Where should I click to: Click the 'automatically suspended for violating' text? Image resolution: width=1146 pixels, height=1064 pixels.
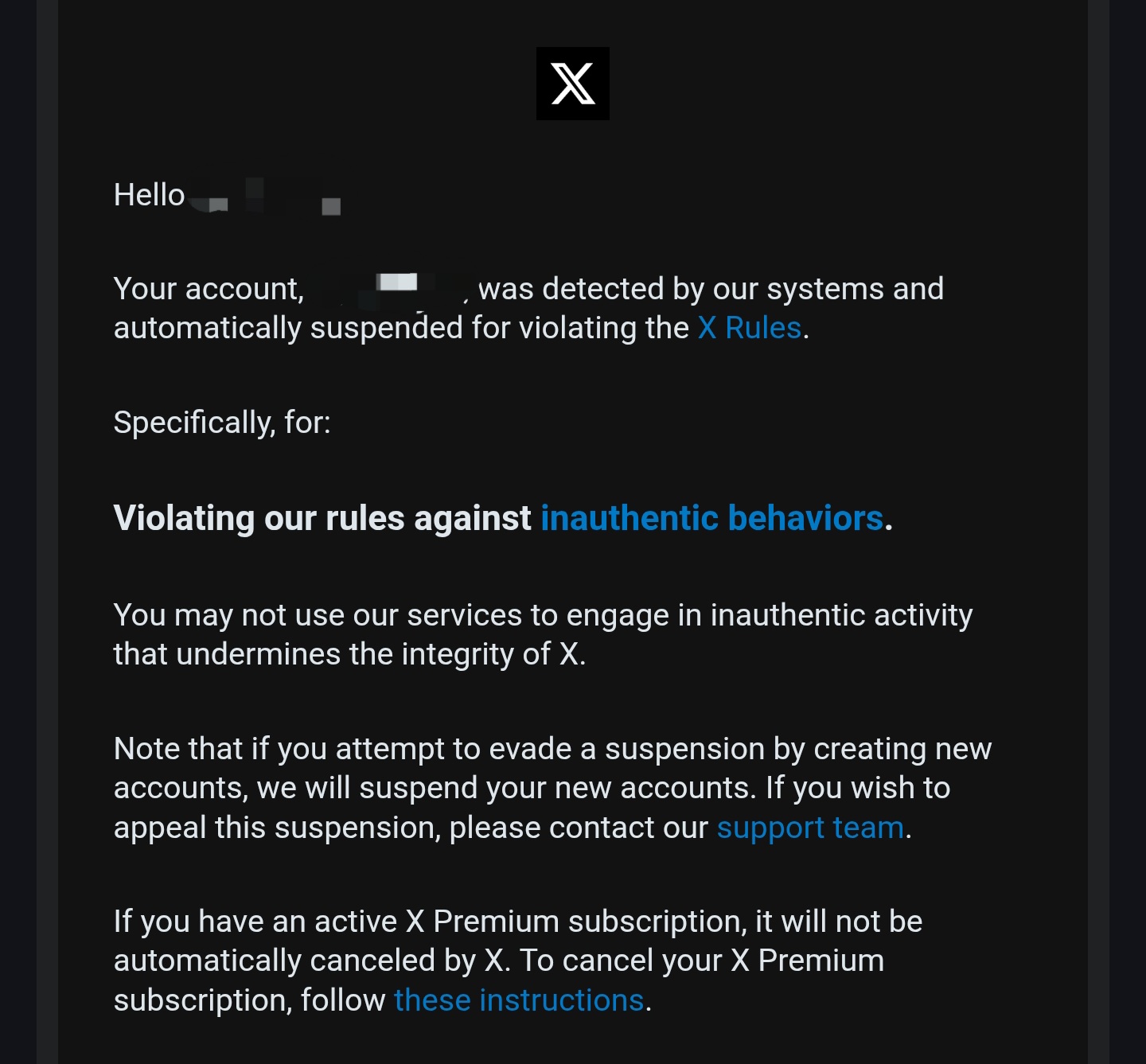pos(401,328)
